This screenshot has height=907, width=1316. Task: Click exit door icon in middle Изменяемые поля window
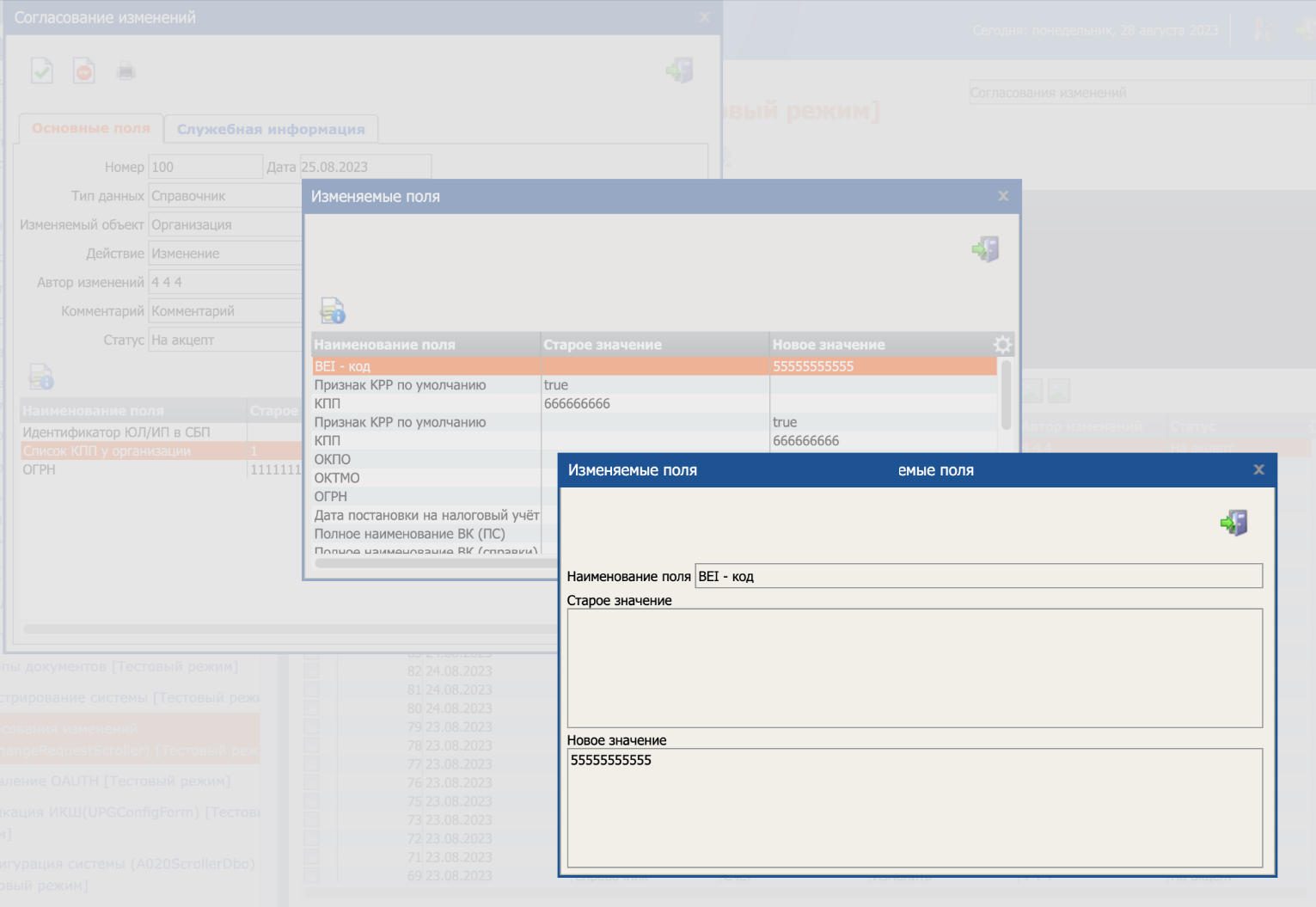(986, 249)
